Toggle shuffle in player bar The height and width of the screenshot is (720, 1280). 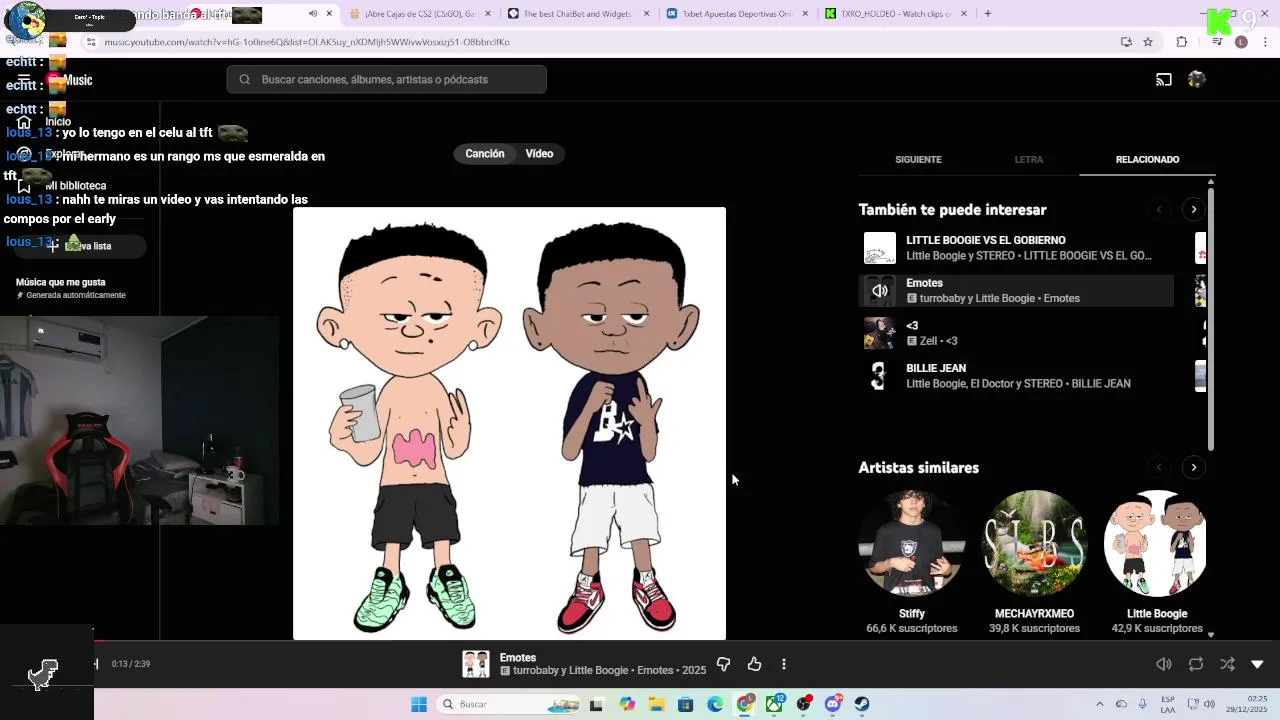click(x=1227, y=664)
